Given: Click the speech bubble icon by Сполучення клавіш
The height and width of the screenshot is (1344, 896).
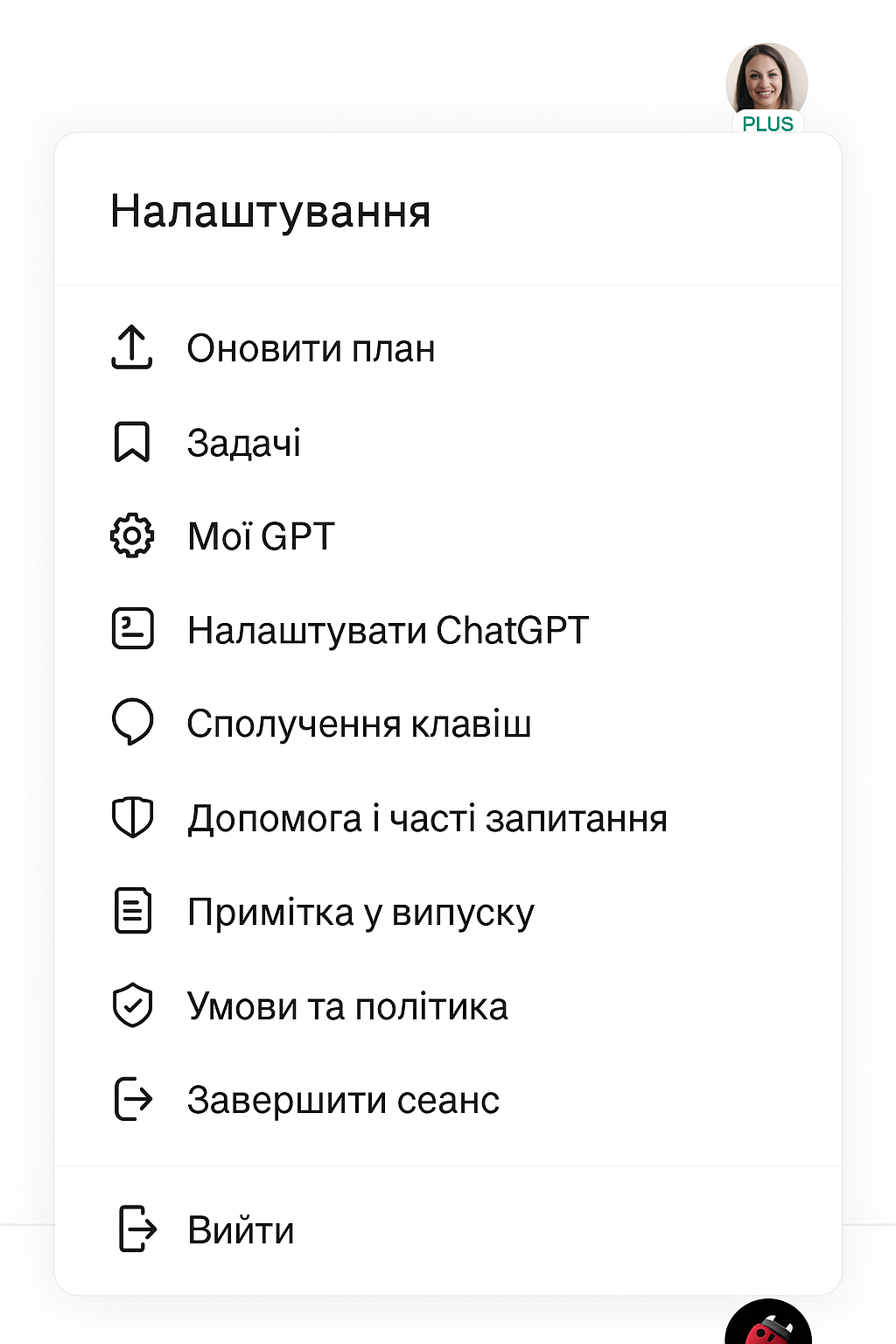Looking at the screenshot, I should coord(133,723).
